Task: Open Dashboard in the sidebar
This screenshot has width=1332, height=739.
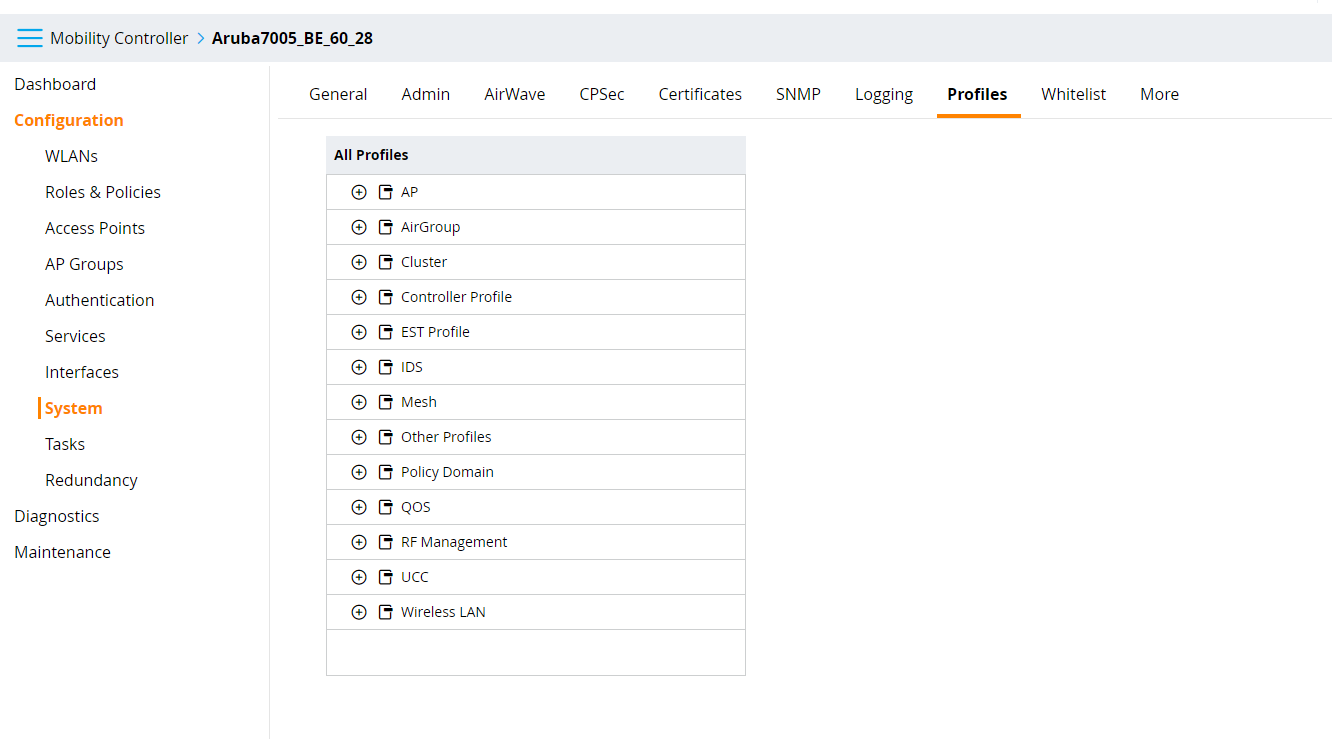Action: (x=55, y=84)
